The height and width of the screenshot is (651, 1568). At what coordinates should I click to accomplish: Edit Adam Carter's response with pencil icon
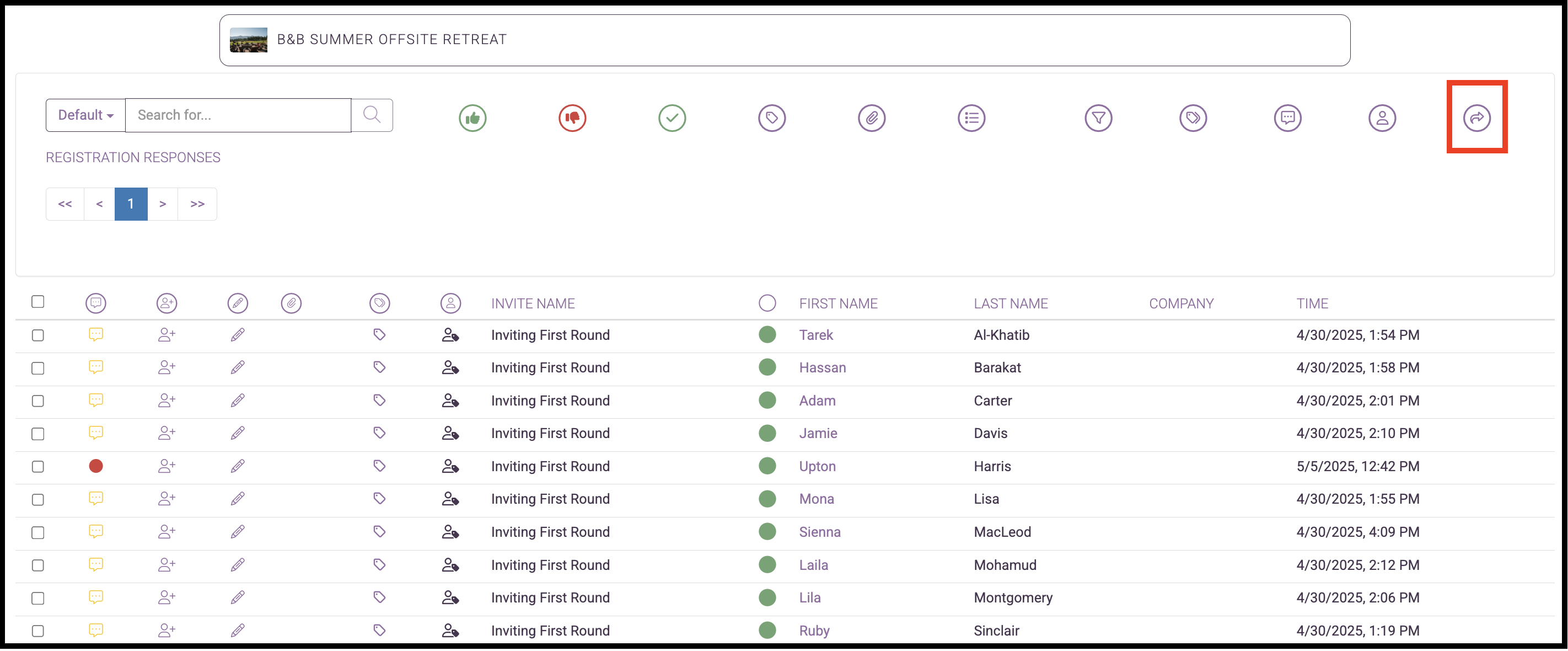pyautogui.click(x=238, y=400)
